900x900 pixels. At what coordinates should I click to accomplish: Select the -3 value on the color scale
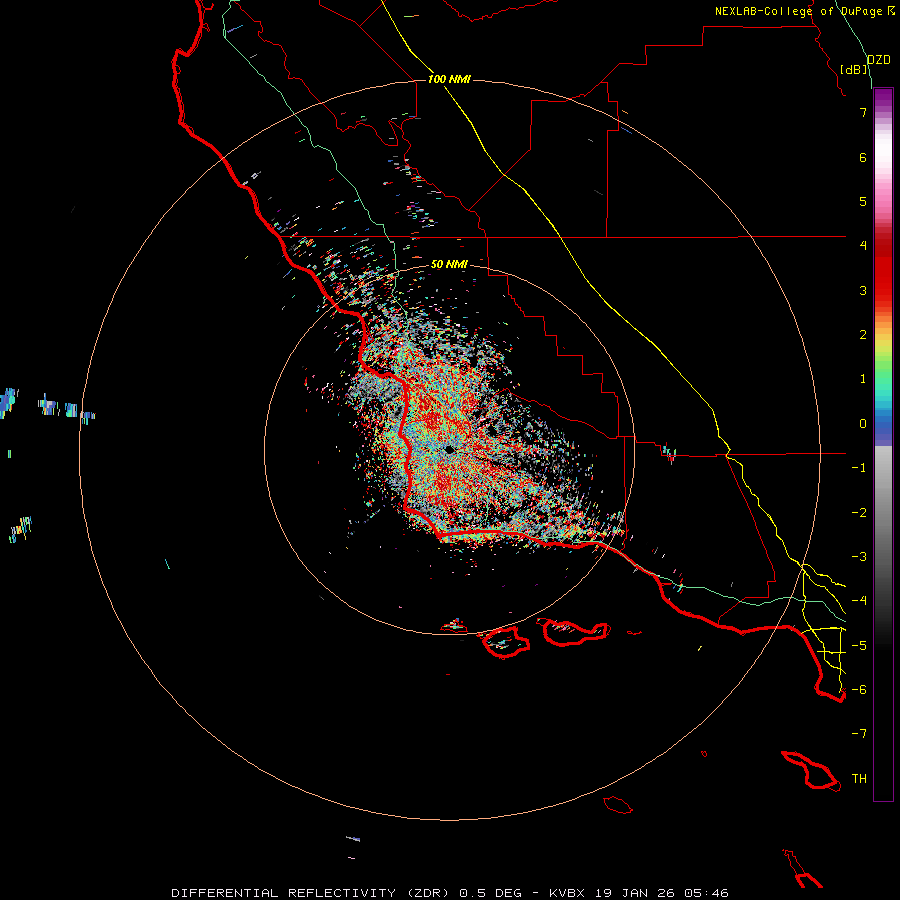(x=859, y=557)
